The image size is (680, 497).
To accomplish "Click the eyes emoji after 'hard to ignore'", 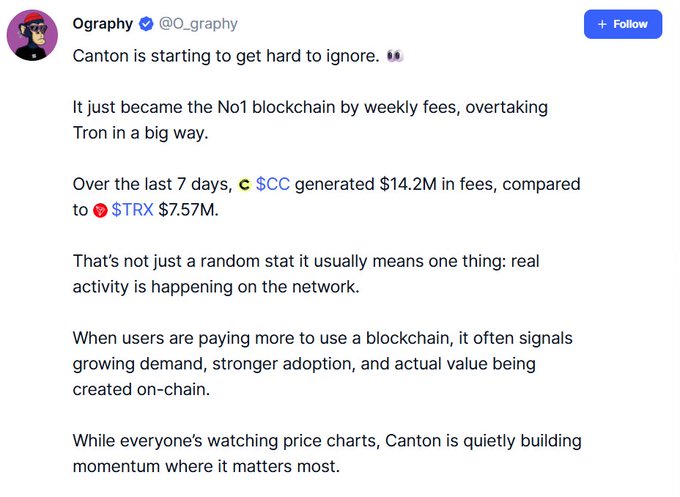I will (x=395, y=56).
